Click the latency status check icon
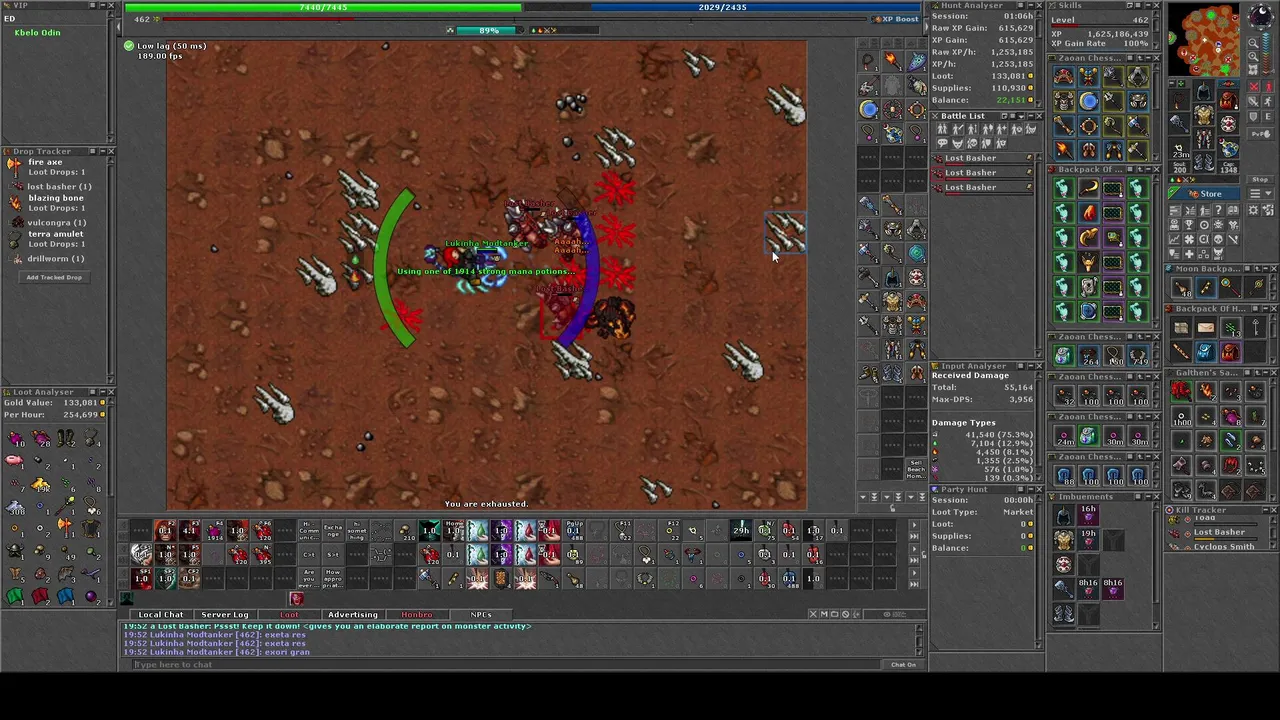This screenshot has width=1280, height=720. pos(129,46)
